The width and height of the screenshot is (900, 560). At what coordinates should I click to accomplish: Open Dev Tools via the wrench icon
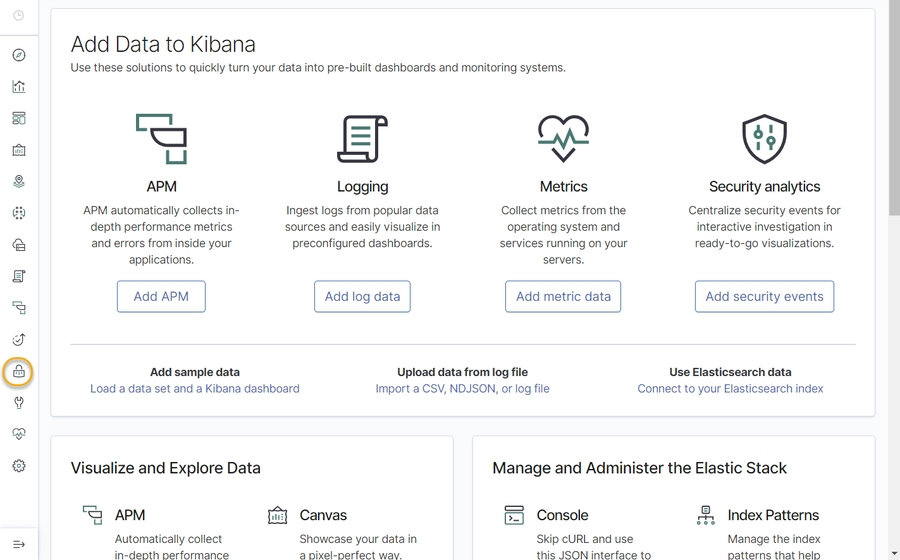[19, 403]
